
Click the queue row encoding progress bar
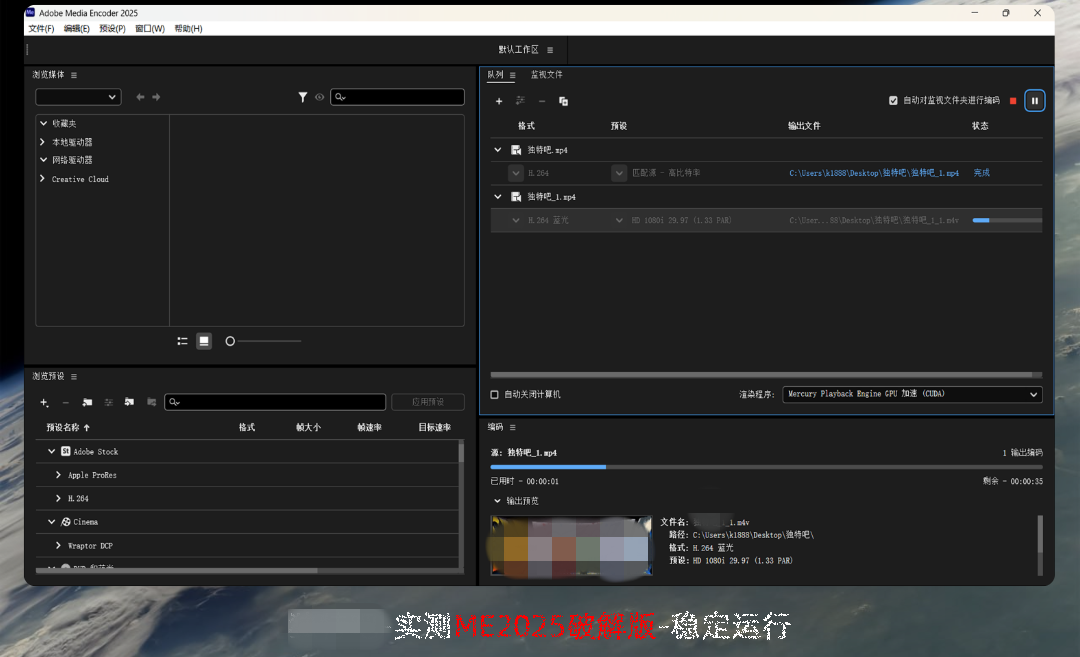1007,220
